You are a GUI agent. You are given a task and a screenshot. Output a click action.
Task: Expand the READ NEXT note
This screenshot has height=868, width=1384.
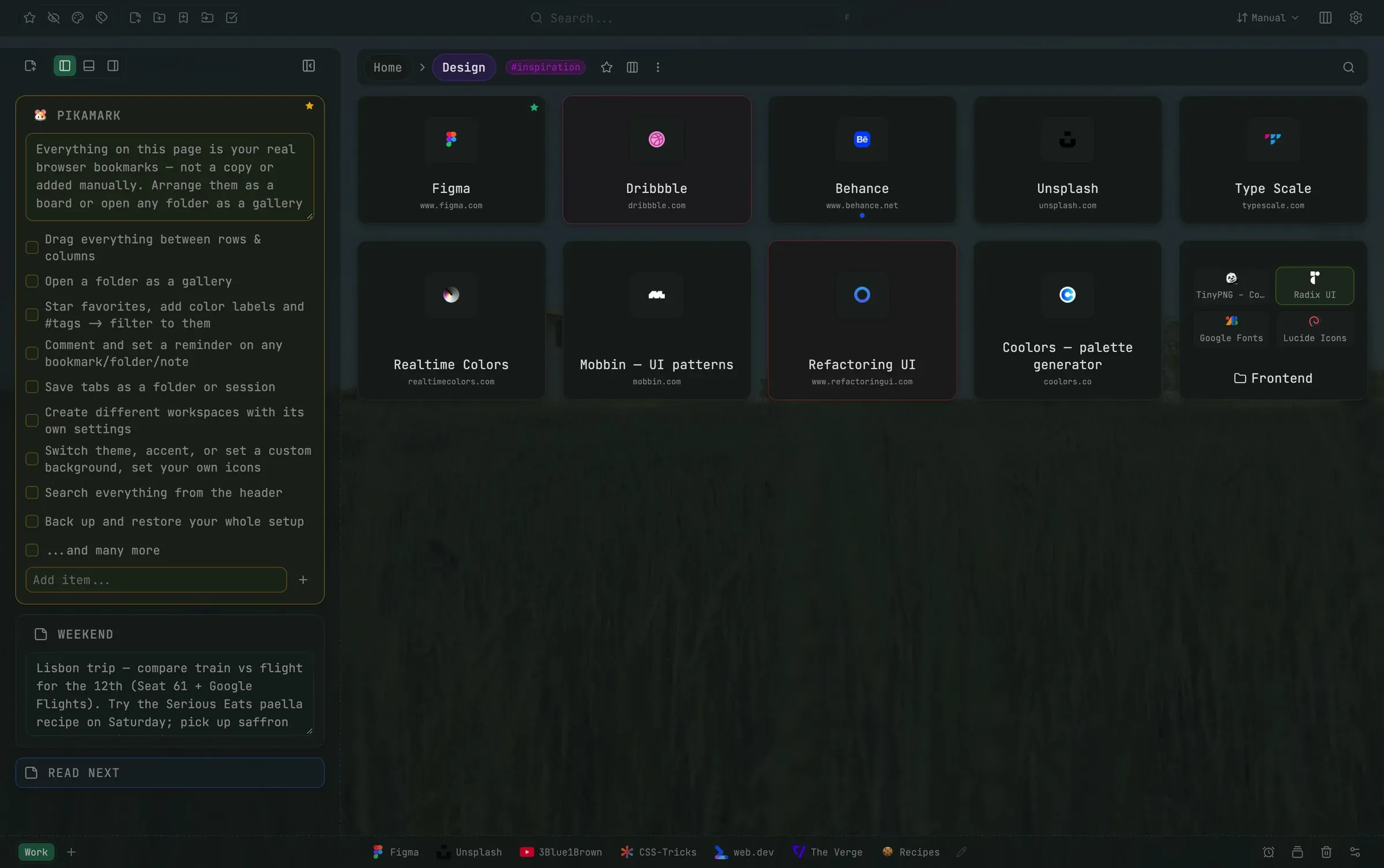tap(170, 773)
